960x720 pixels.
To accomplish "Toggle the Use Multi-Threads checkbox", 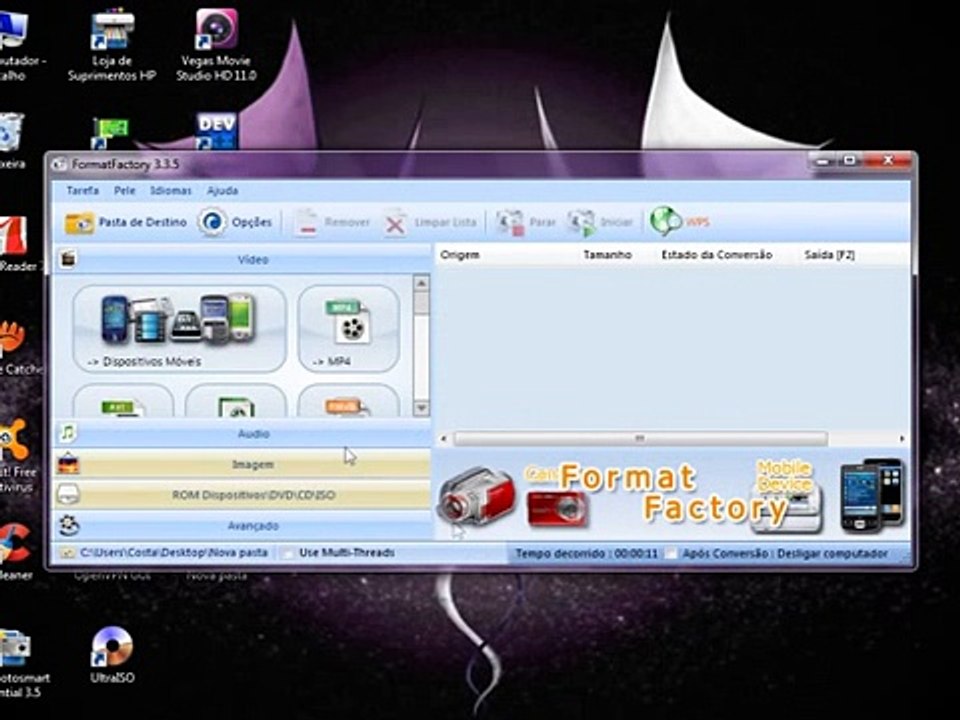I will coord(287,553).
